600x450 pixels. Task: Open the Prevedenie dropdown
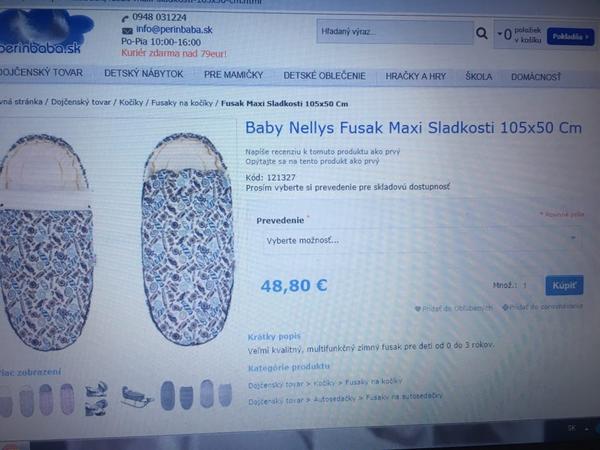422,240
